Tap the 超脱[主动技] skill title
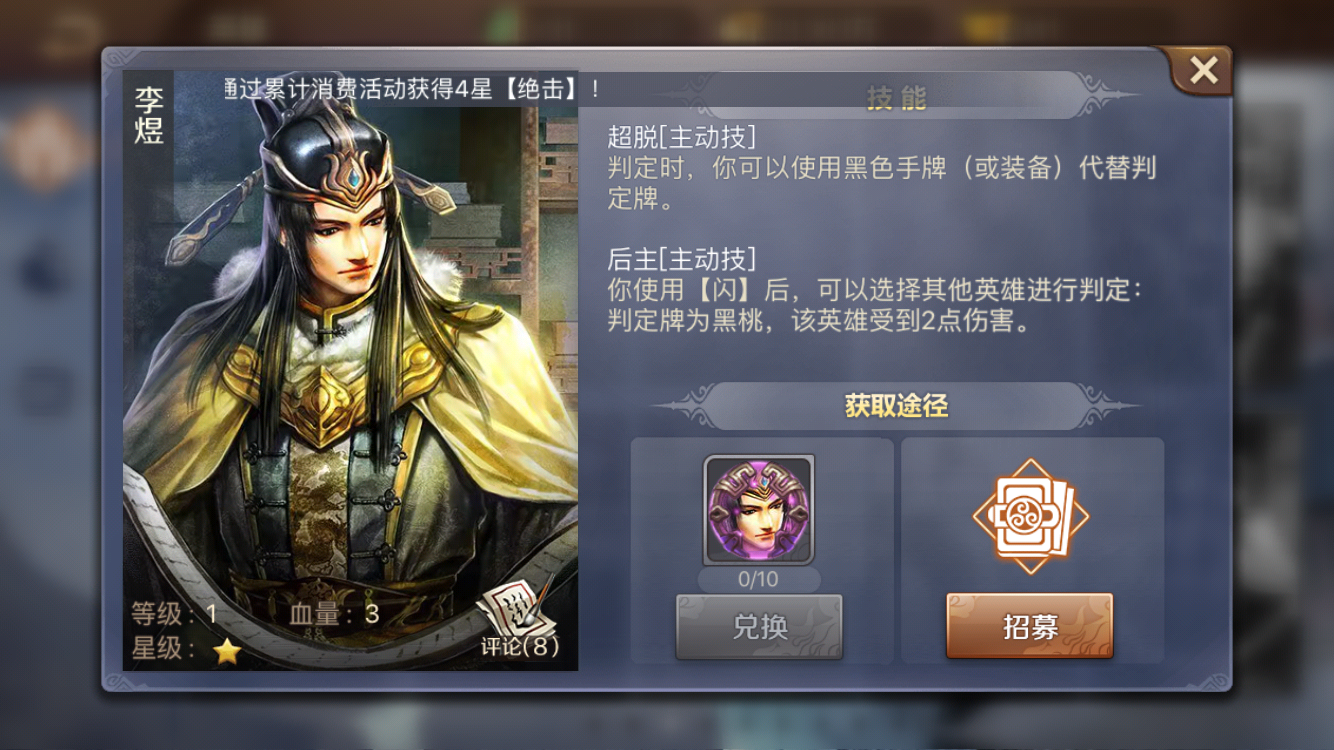The image size is (1334, 750). point(682,137)
